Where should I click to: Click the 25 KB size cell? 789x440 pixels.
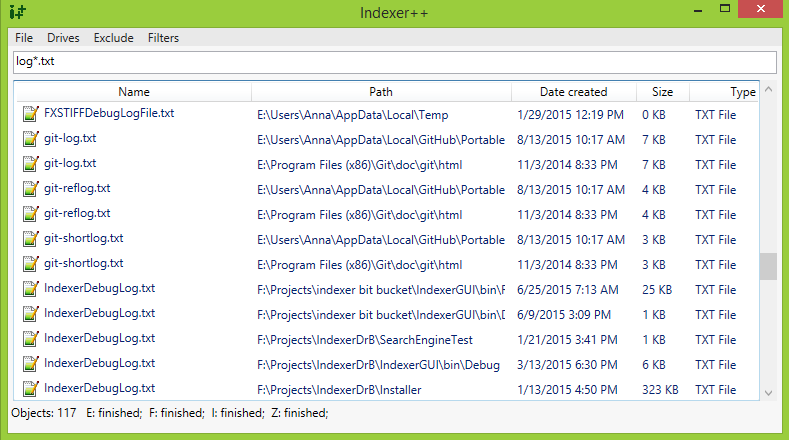pos(657,290)
